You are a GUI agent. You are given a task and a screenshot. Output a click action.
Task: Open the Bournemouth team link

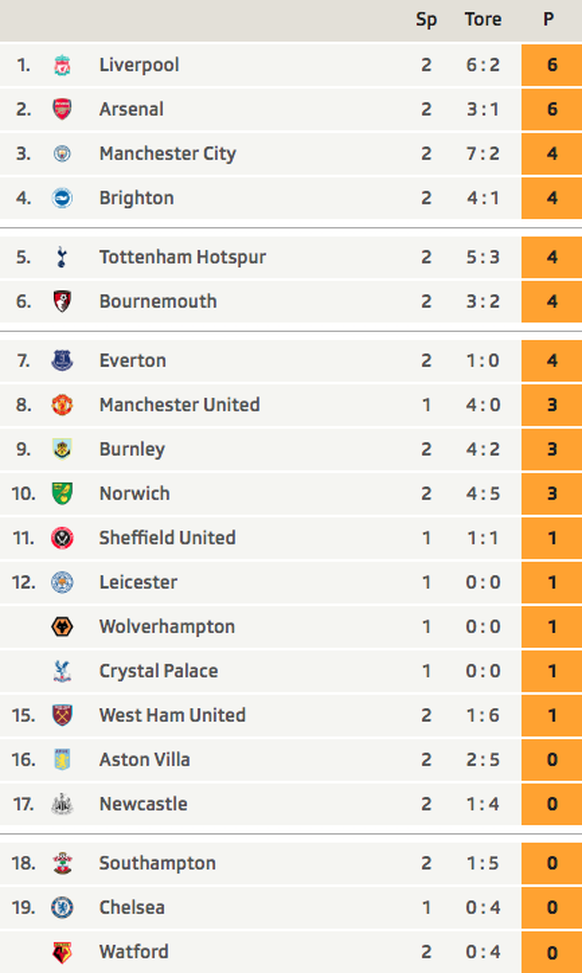(x=158, y=302)
